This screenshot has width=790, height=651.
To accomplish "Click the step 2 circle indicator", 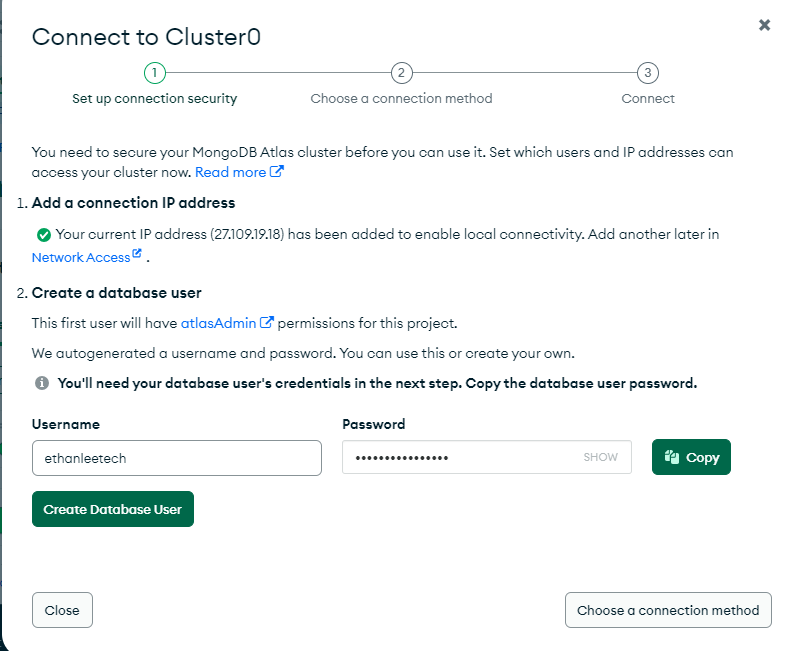I will pos(401,73).
